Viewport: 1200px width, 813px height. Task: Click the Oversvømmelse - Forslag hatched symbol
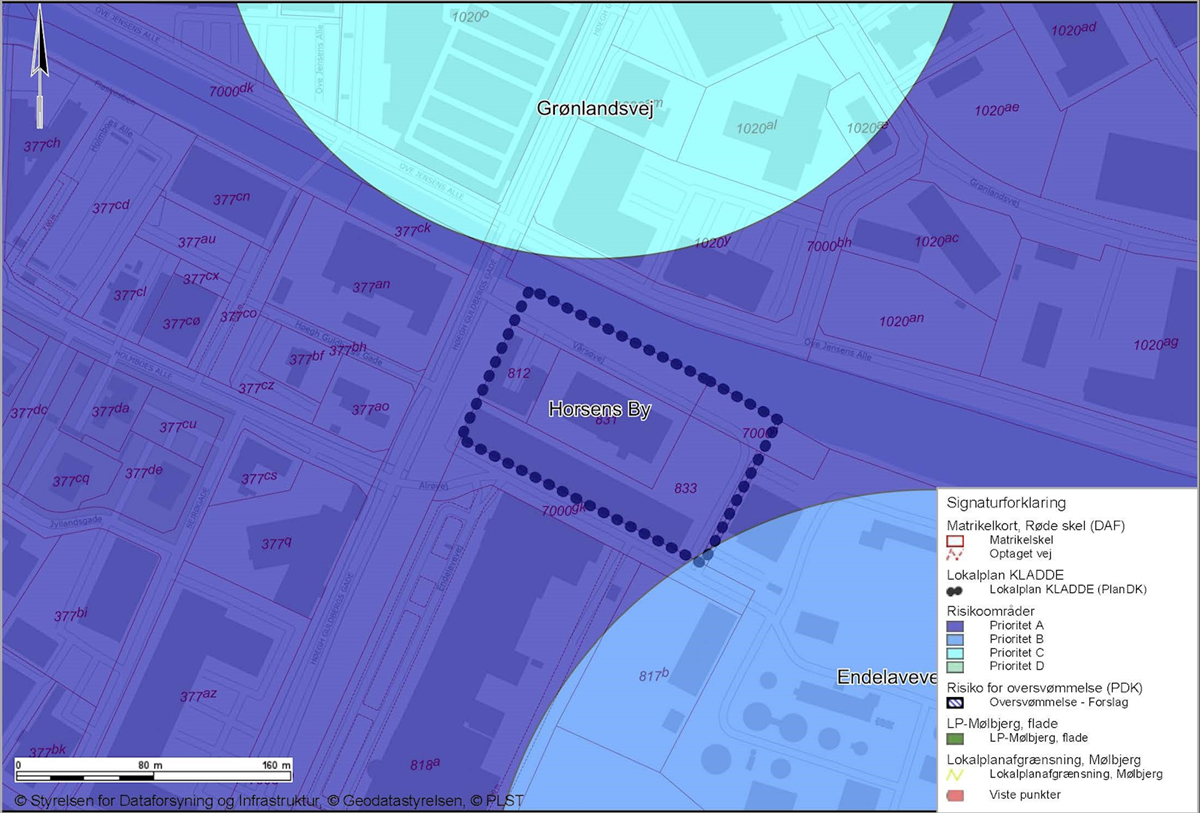(x=955, y=702)
